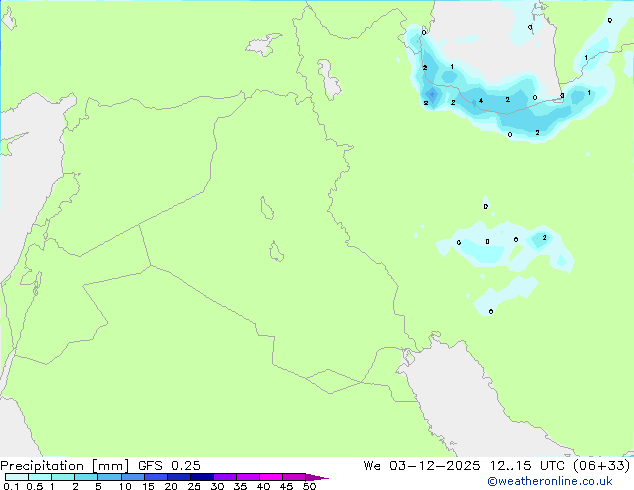Select the 0.5–1 mm legend swatch
The width and height of the screenshot is (634, 490).
(x=40, y=477)
